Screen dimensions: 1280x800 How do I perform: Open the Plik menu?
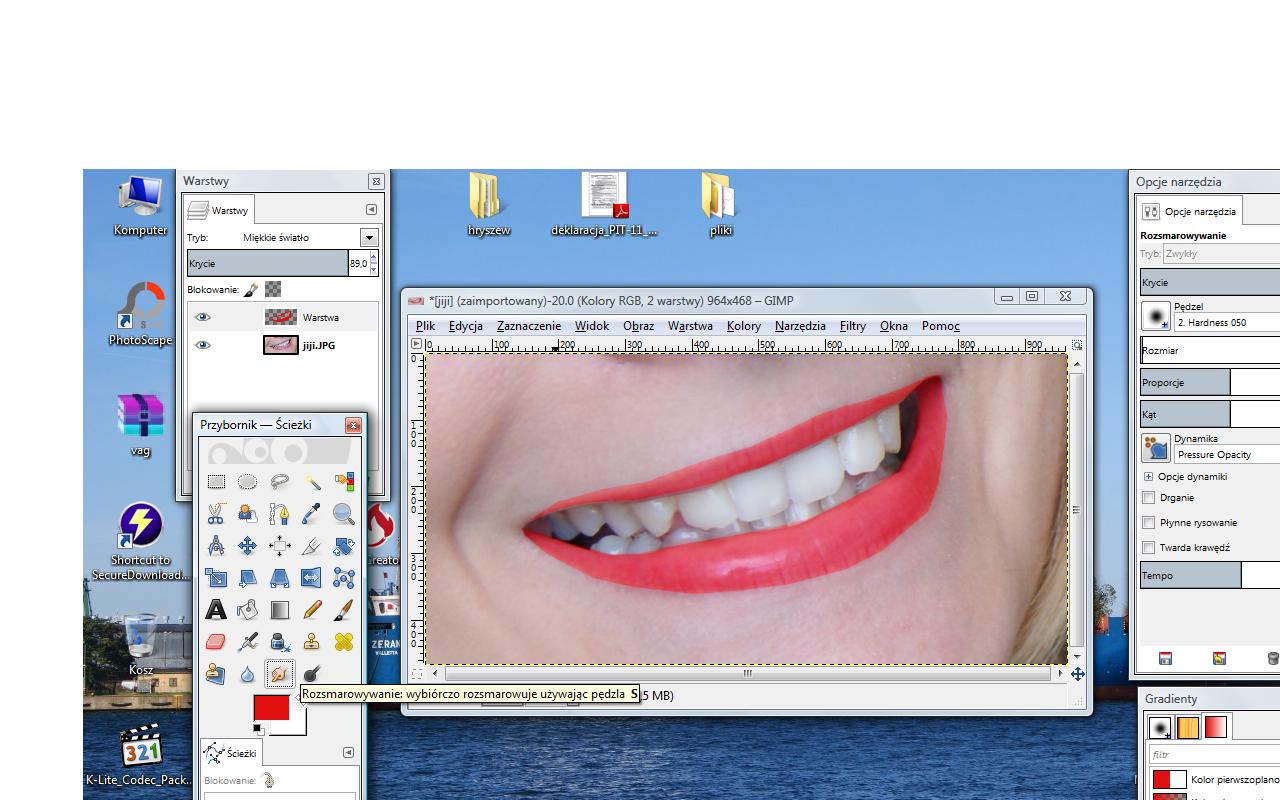tap(425, 326)
